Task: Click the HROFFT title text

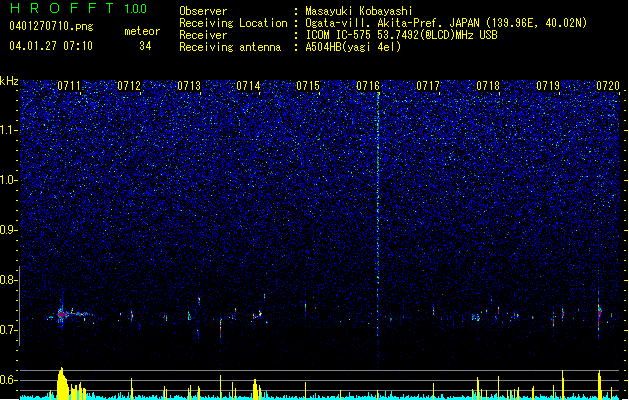Action: coord(62,8)
